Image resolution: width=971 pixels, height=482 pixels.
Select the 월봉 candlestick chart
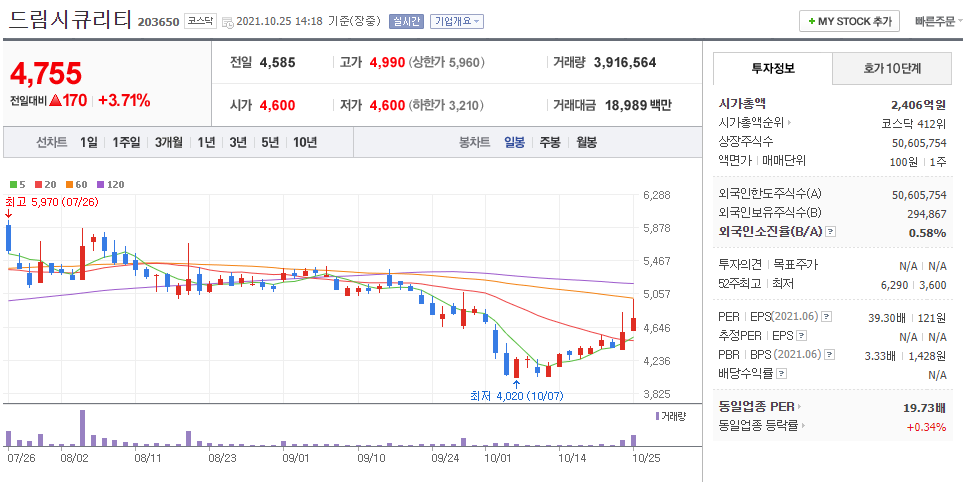586,142
